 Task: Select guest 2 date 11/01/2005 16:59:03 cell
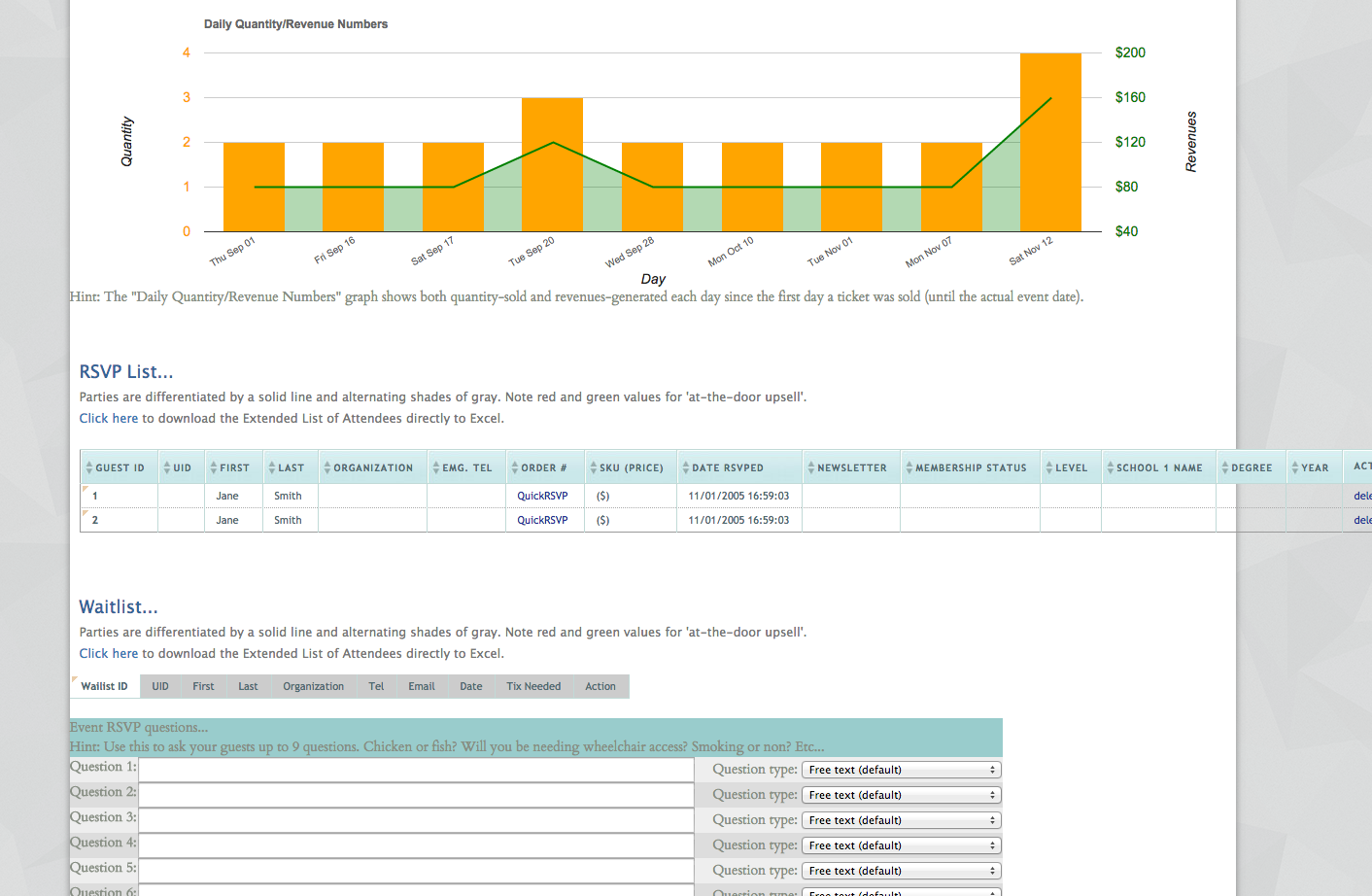click(x=738, y=520)
